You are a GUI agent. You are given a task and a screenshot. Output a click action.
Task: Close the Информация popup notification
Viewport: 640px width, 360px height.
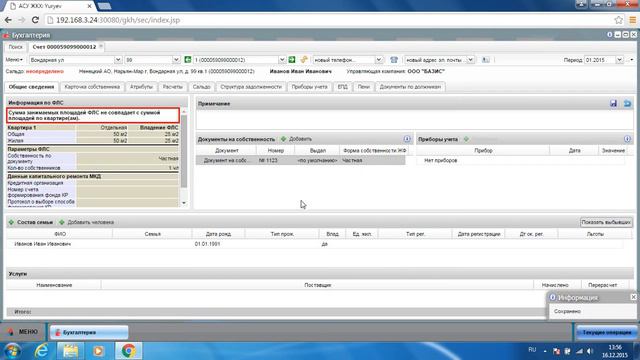tap(633, 297)
